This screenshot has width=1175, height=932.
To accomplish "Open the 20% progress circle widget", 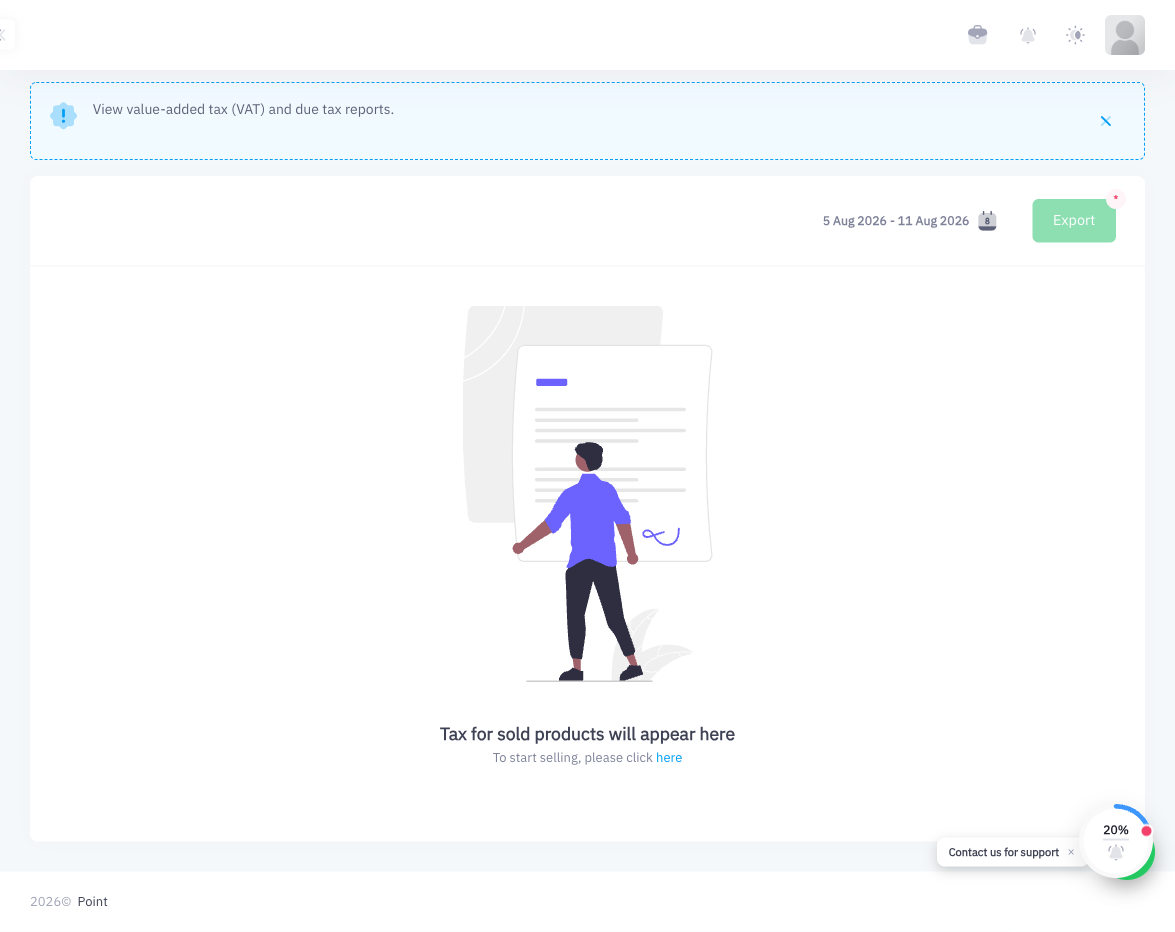I will (x=1115, y=842).
